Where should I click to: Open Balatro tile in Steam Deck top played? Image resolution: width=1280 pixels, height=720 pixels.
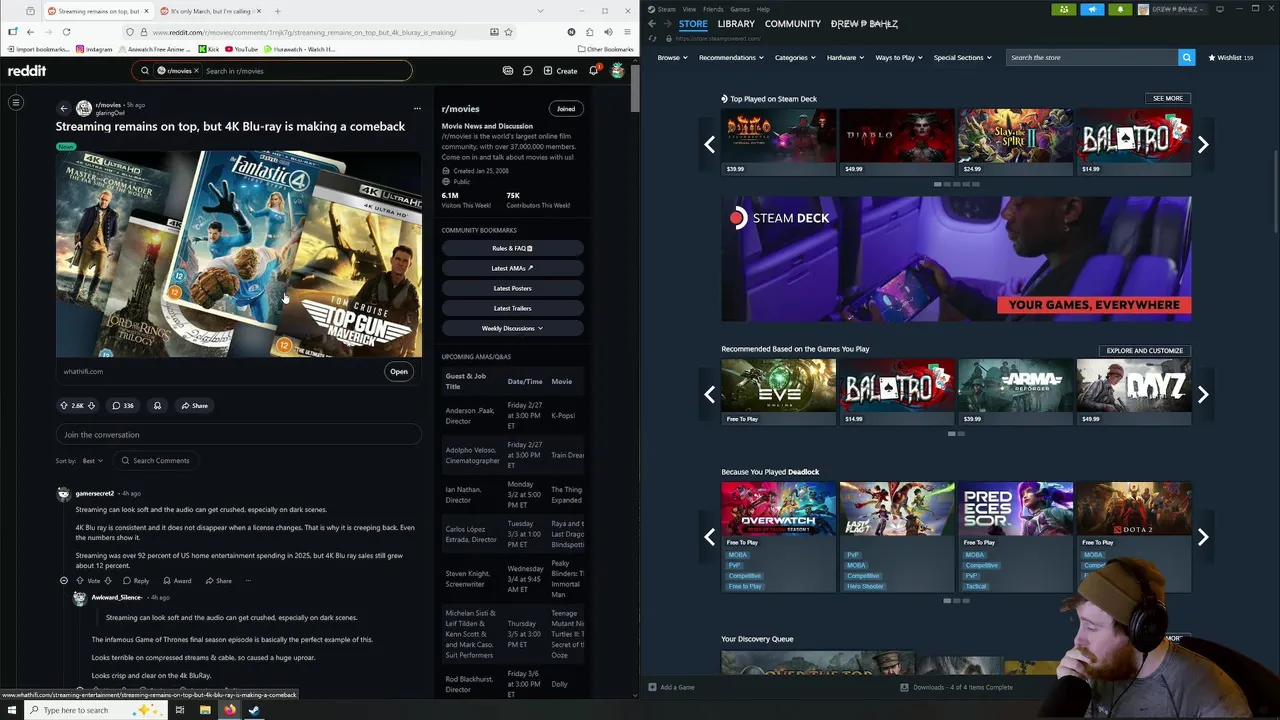(x=1134, y=142)
